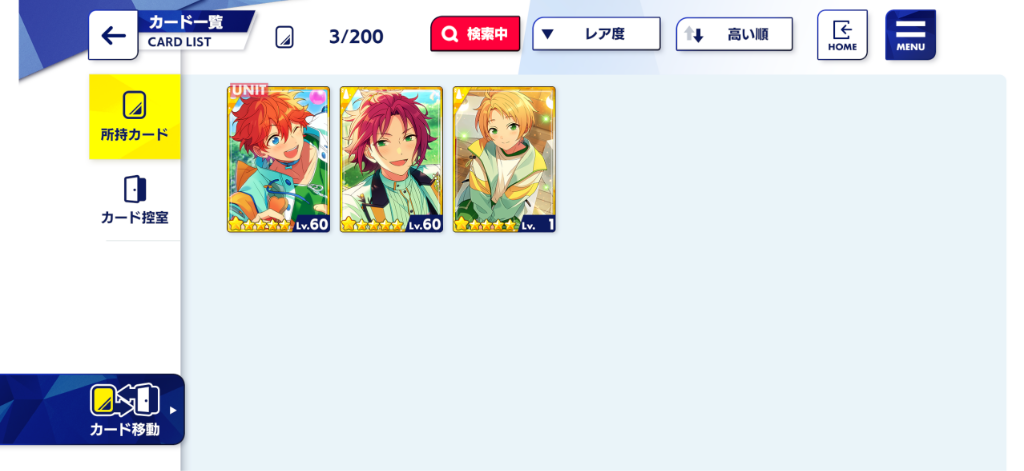Open the HOME exit icon
The height and width of the screenshot is (471, 1024).
(x=842, y=35)
